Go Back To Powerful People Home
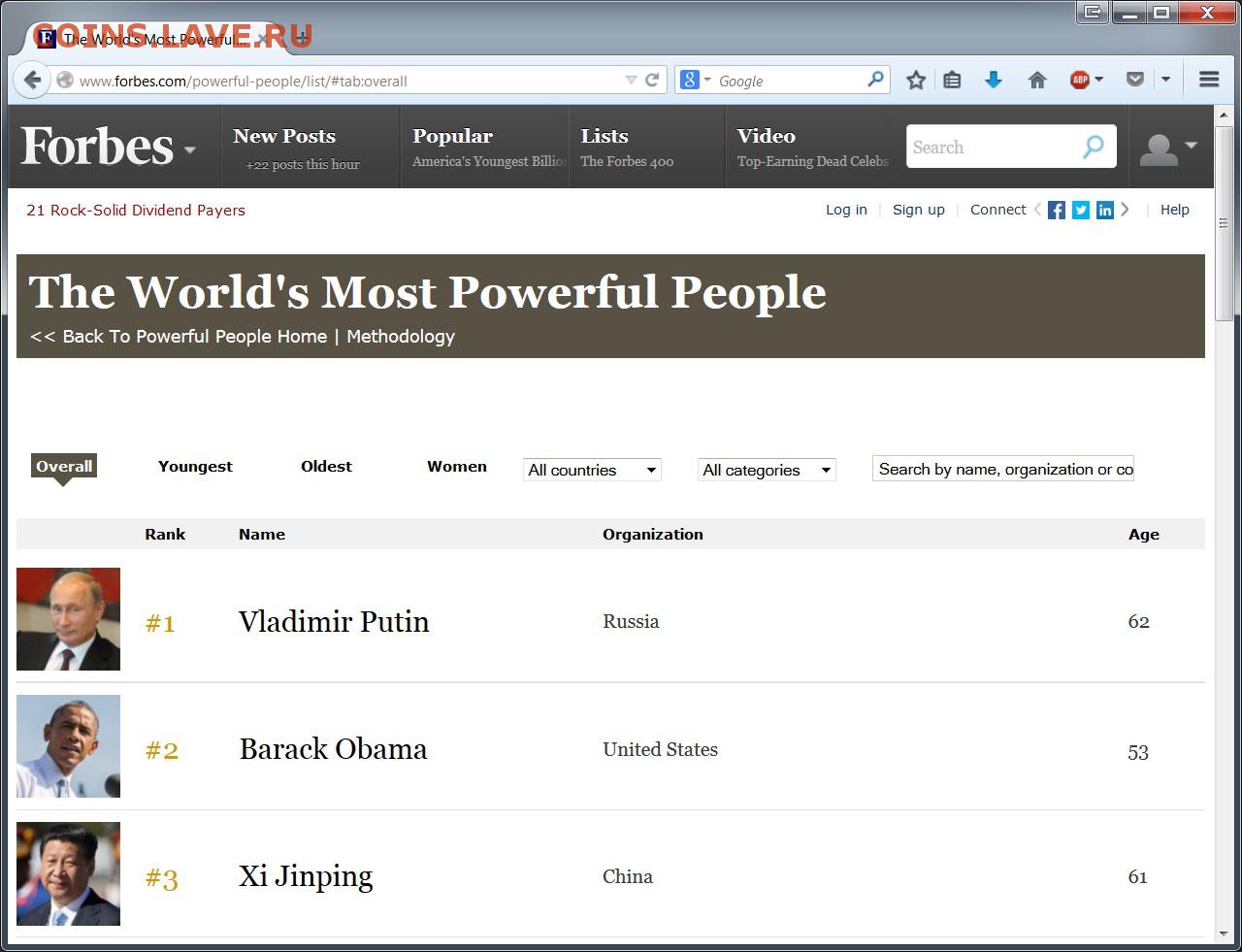 click(x=179, y=336)
